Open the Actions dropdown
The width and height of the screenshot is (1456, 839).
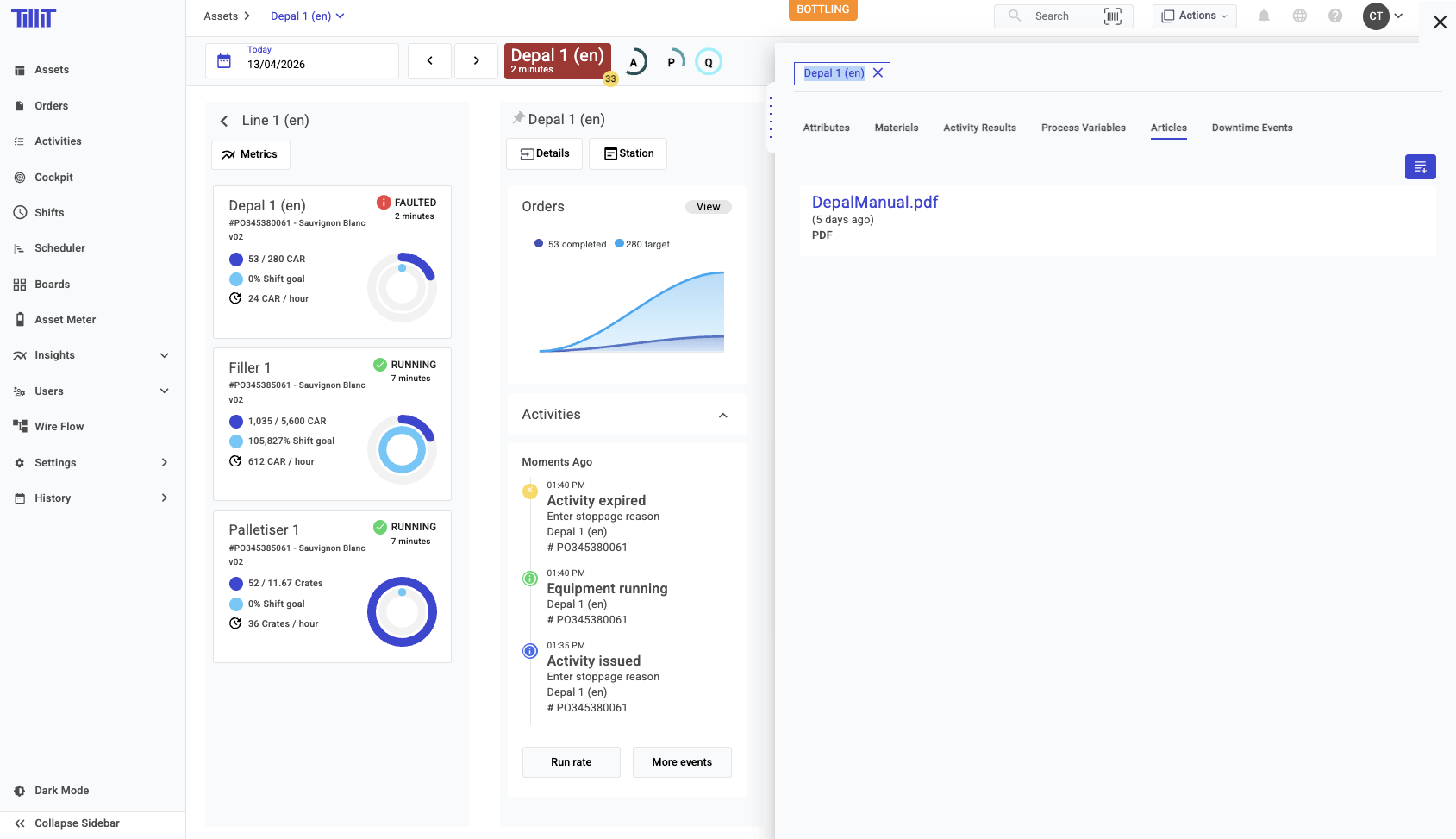(x=1194, y=16)
